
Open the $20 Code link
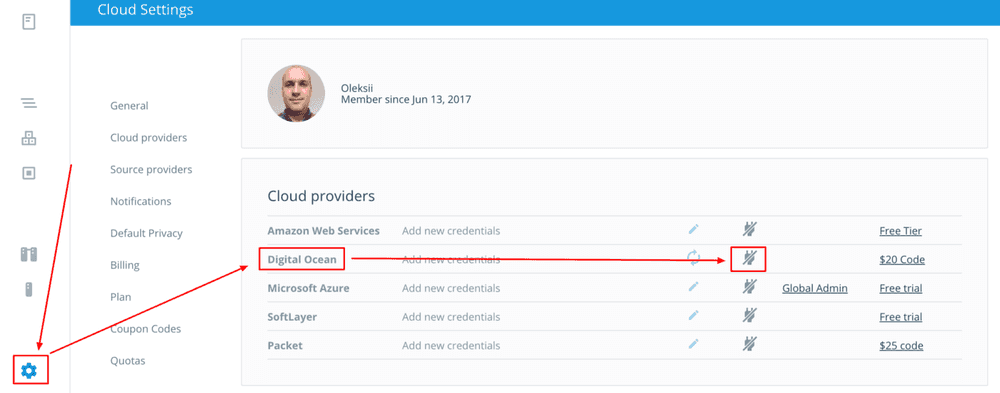902,260
